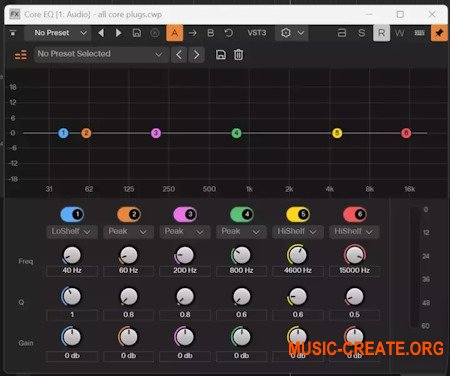This screenshot has width=450, height=376.
Task: Select the B comparison state
Action: point(210,33)
